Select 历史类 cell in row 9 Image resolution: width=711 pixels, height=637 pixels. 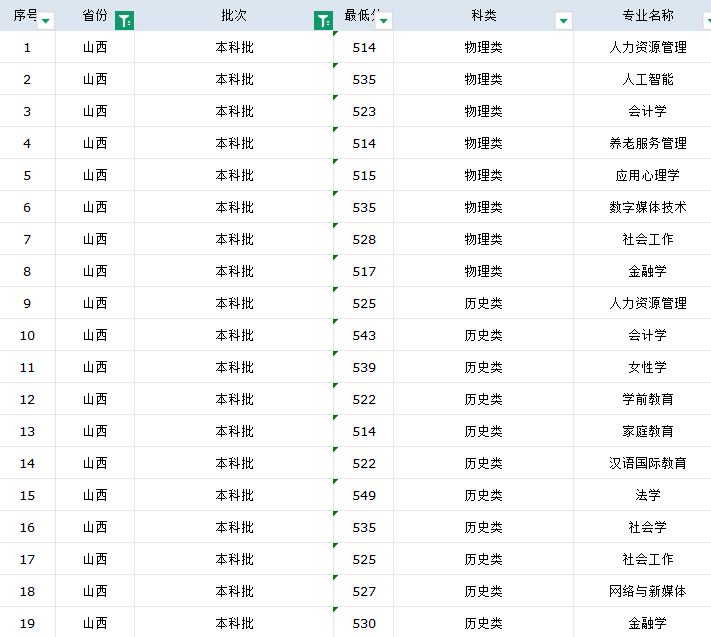click(x=483, y=303)
